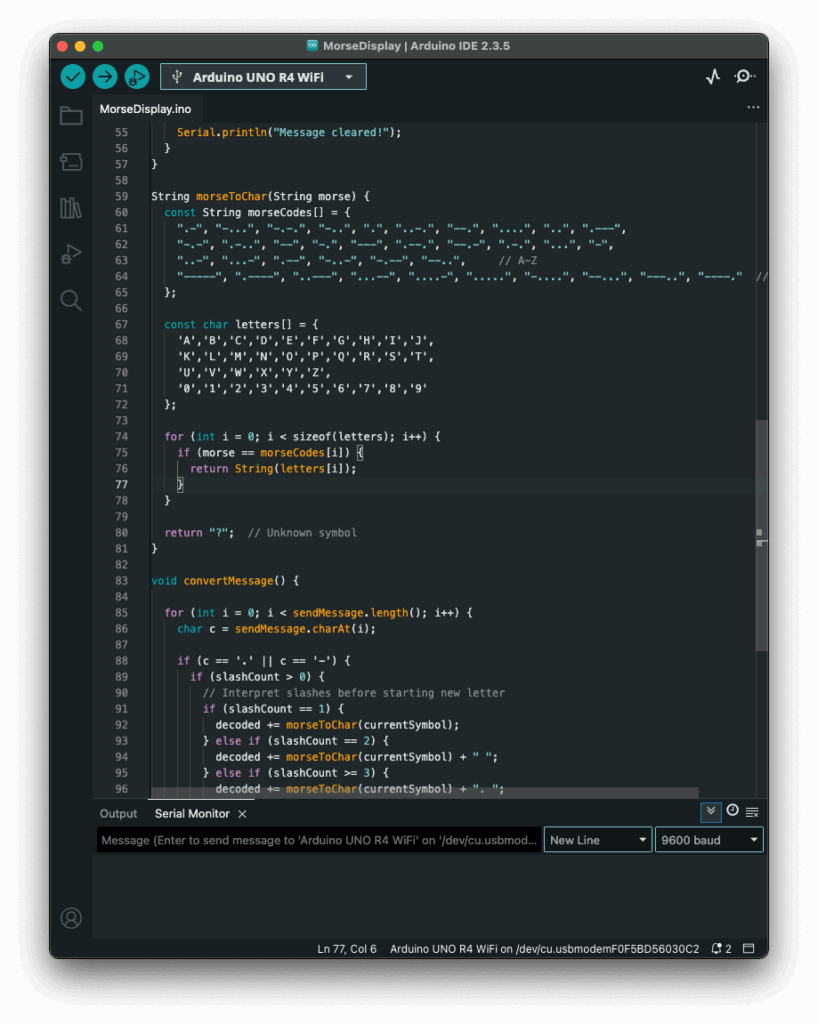Open editor tab options three-dot menu
The width and height of the screenshot is (818, 1024).
(x=753, y=107)
